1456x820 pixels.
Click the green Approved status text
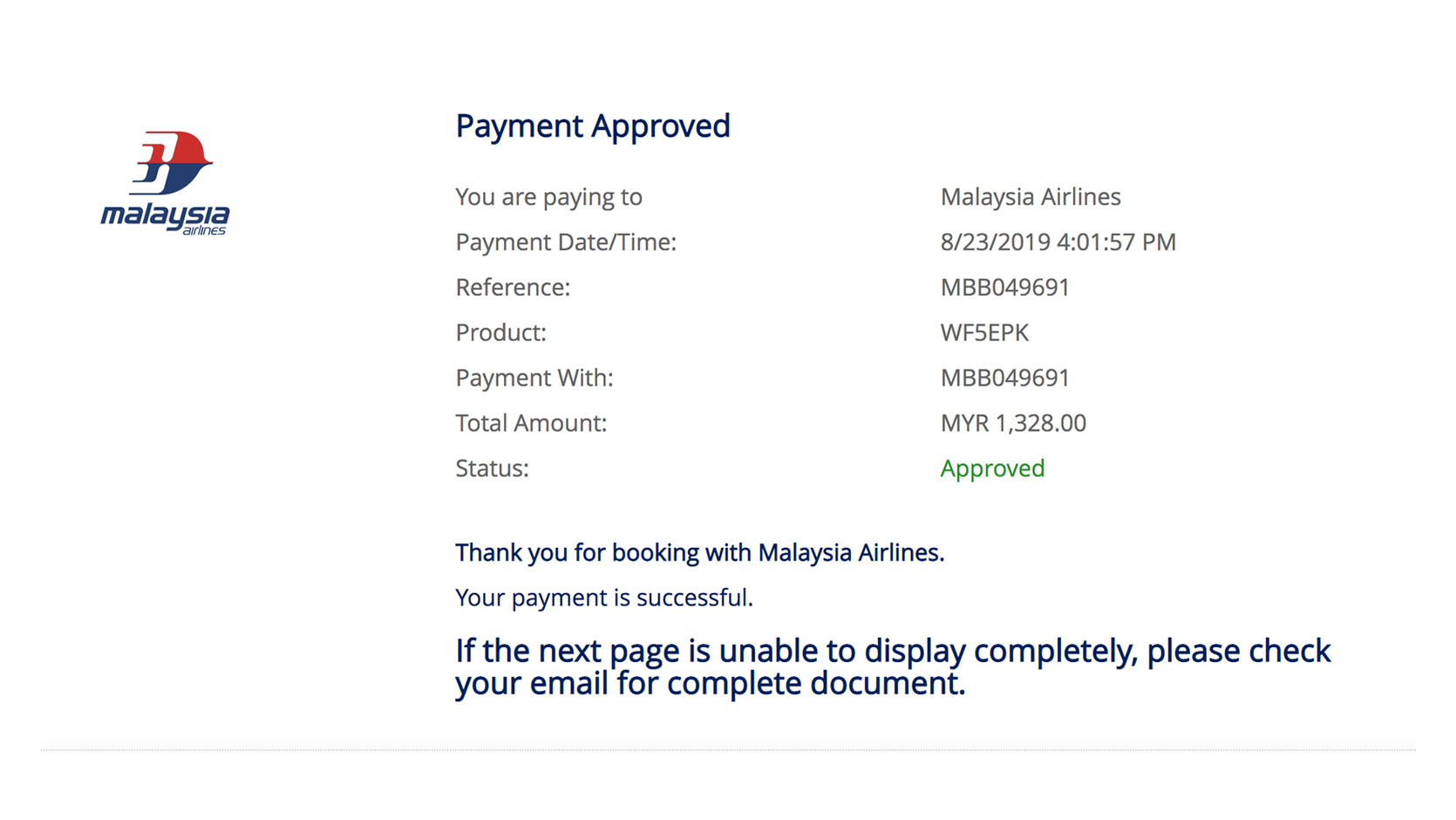992,469
